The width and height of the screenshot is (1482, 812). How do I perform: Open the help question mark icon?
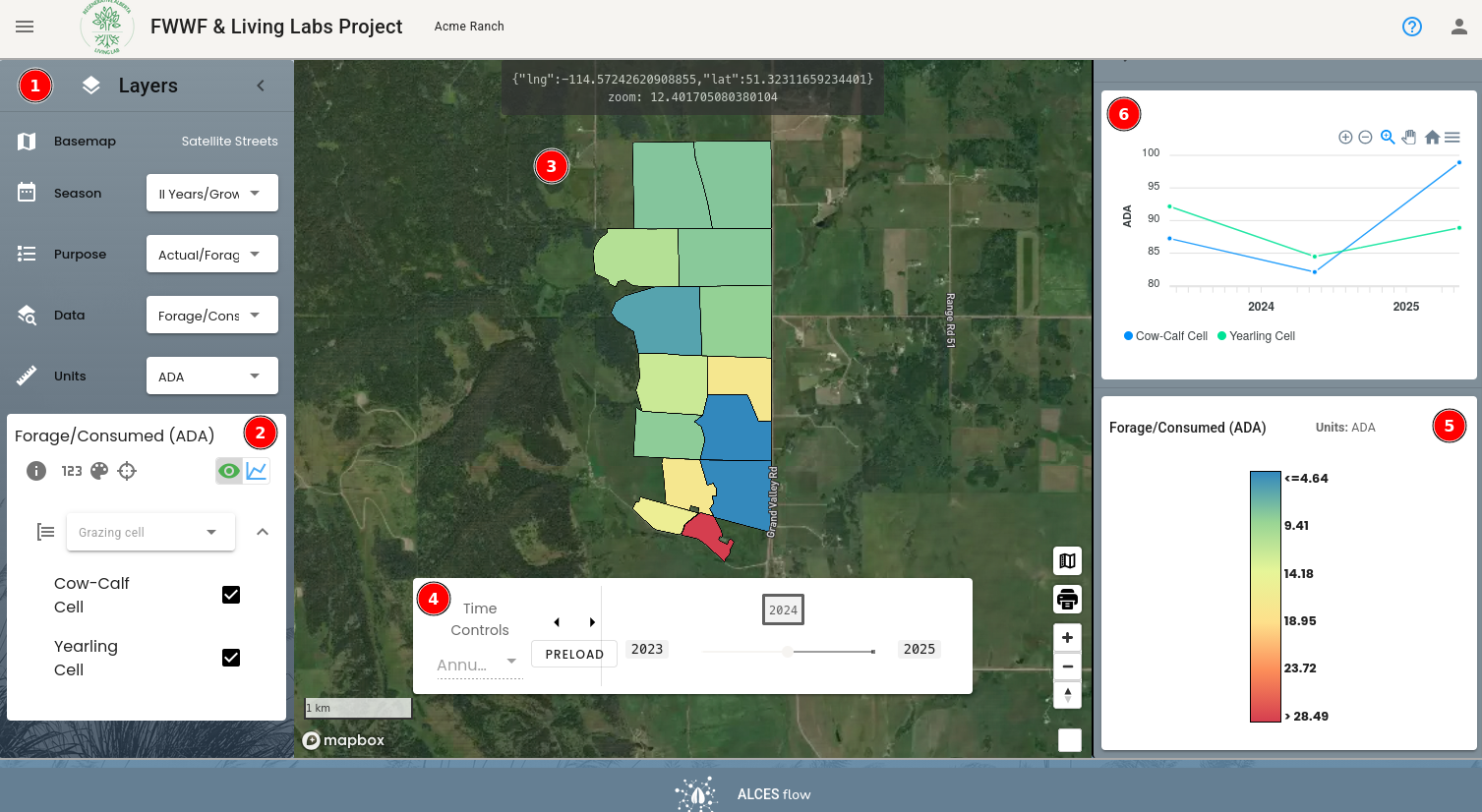coord(1412,27)
